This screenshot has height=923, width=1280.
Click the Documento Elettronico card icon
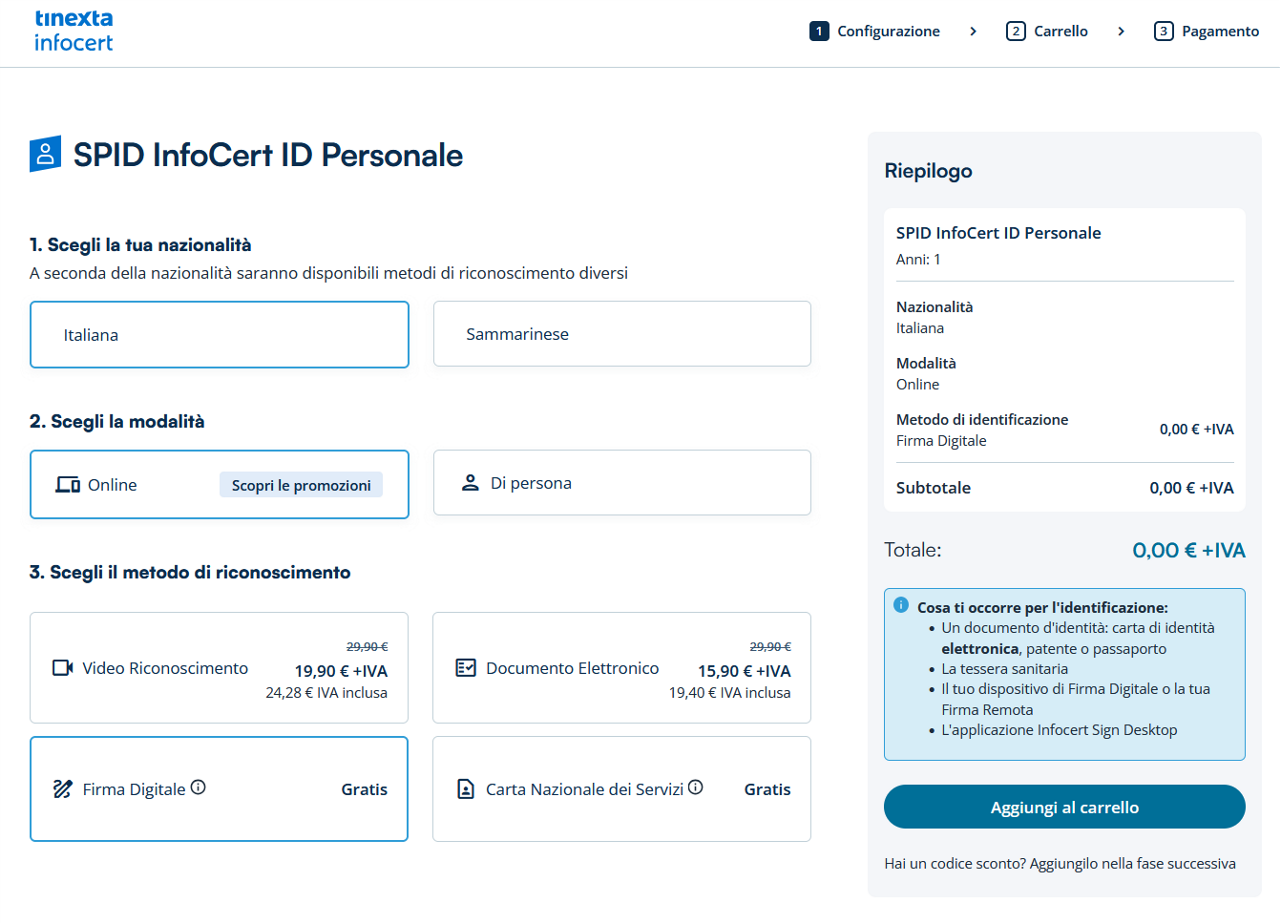465,668
